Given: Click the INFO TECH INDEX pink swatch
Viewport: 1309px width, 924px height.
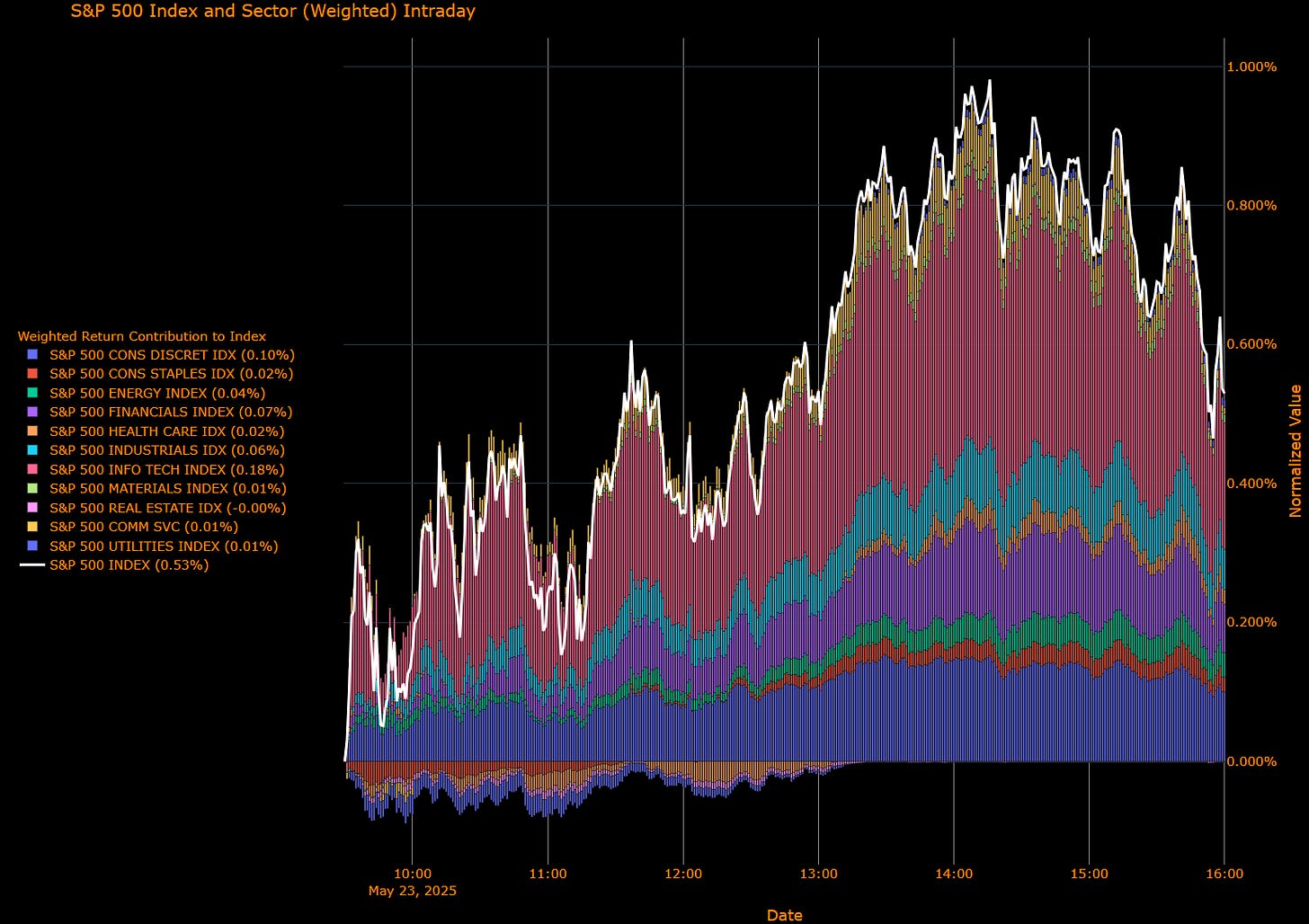Looking at the screenshot, I should pyautogui.click(x=33, y=469).
